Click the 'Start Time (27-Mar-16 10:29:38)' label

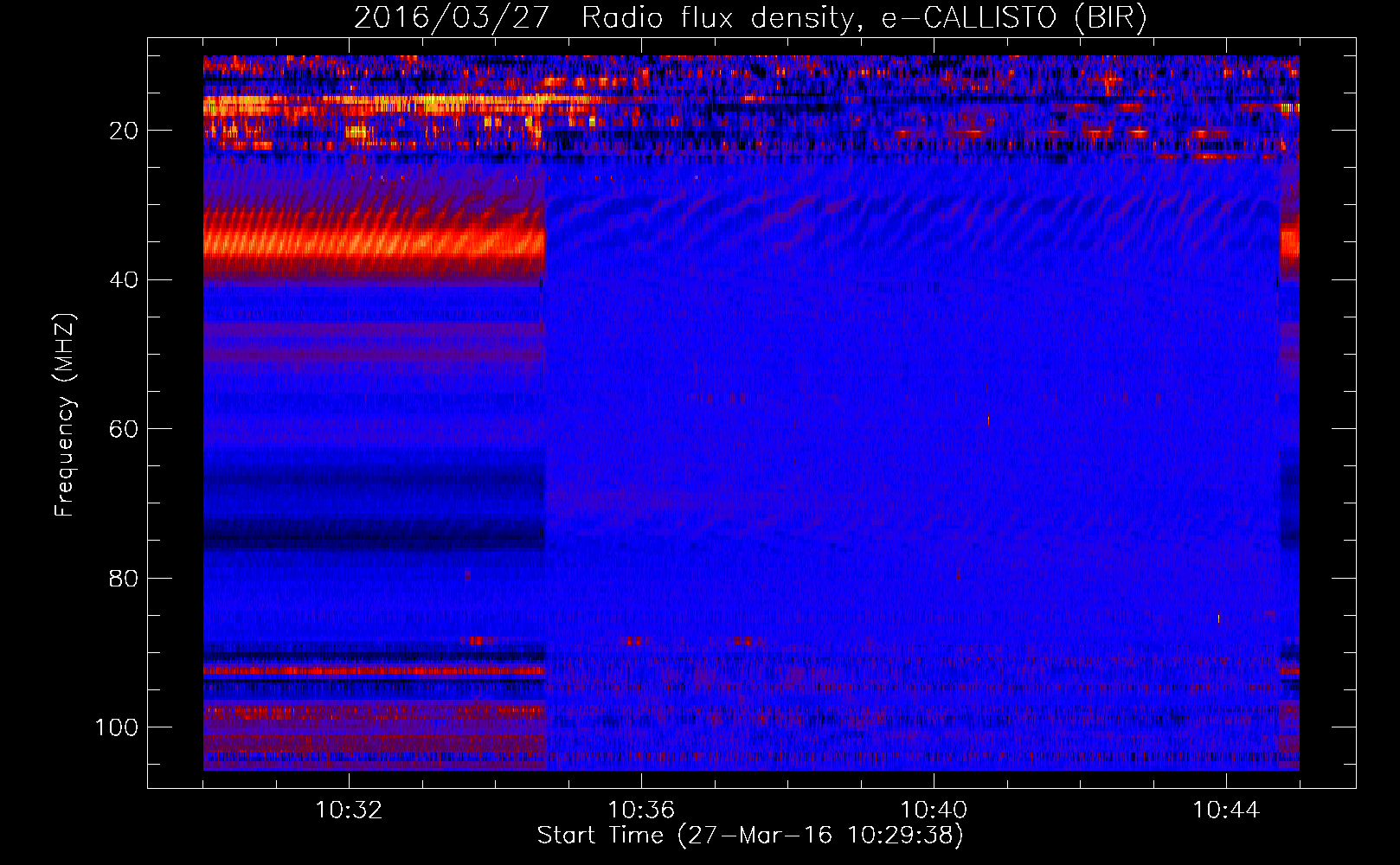click(750, 836)
